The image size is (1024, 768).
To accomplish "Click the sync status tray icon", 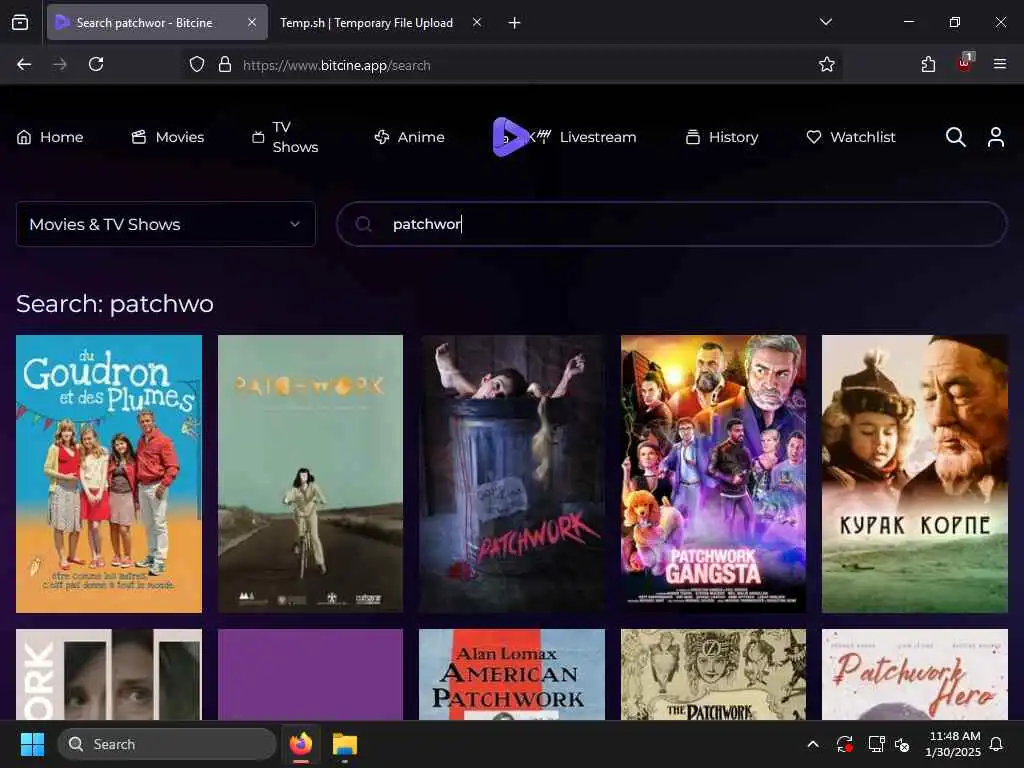I will click(844, 744).
